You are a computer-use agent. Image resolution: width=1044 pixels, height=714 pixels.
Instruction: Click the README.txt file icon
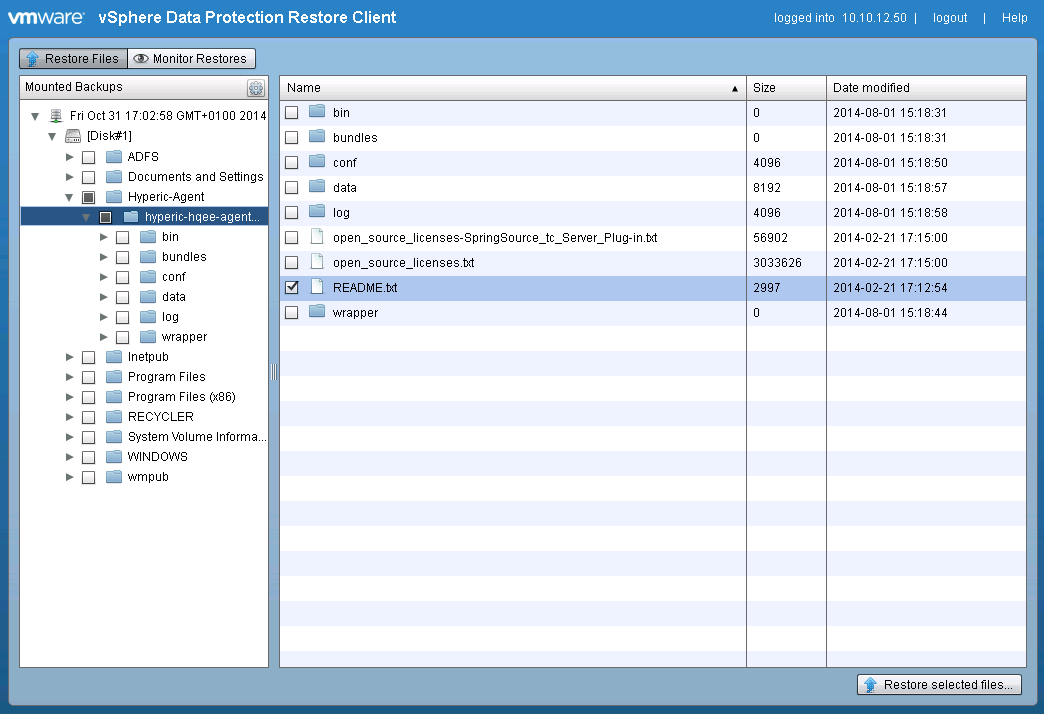pos(317,287)
